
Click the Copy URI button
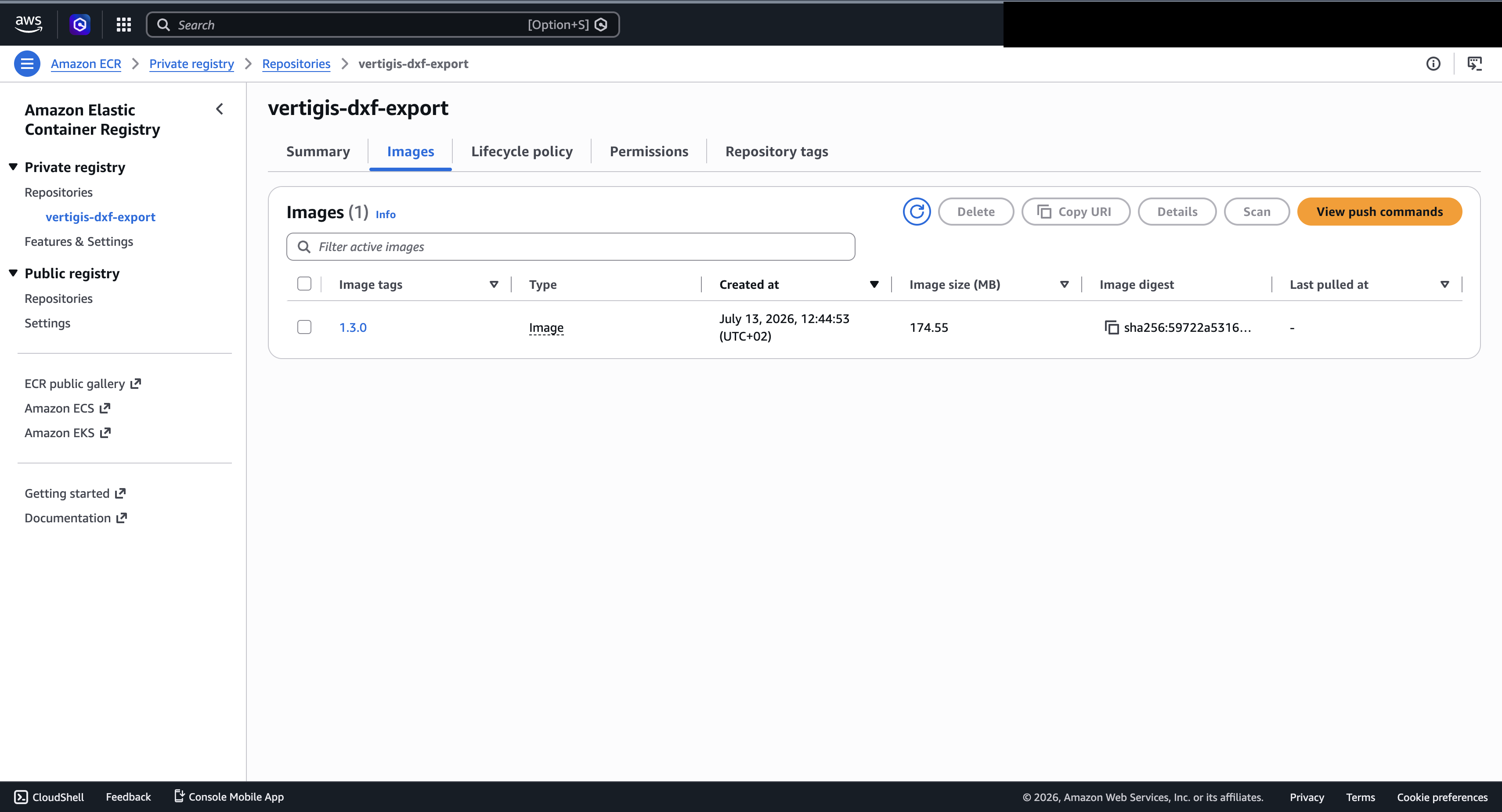[1076, 212]
